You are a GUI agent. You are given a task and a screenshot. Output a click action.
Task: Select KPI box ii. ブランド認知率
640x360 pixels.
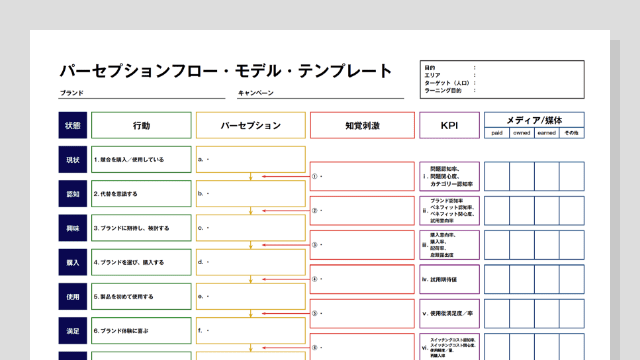pyautogui.click(x=449, y=211)
